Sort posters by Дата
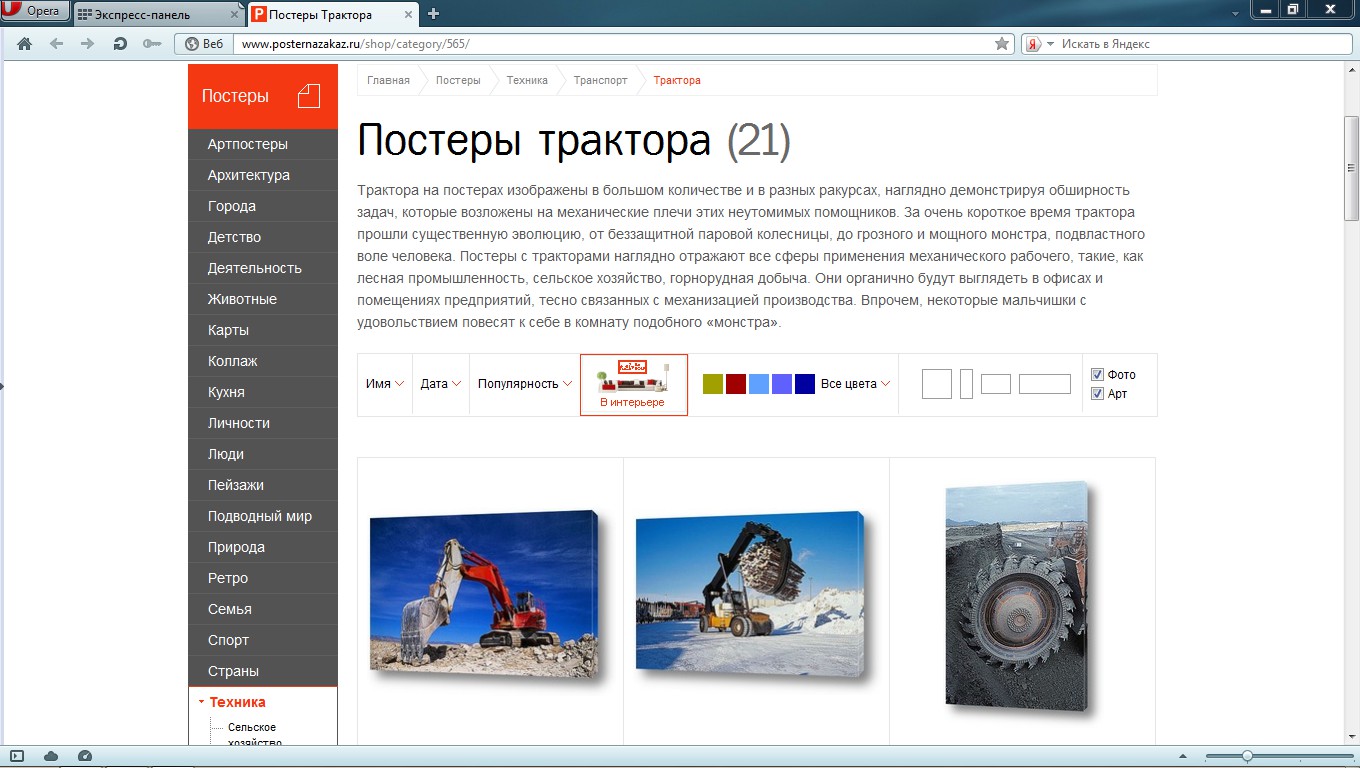 coord(441,384)
